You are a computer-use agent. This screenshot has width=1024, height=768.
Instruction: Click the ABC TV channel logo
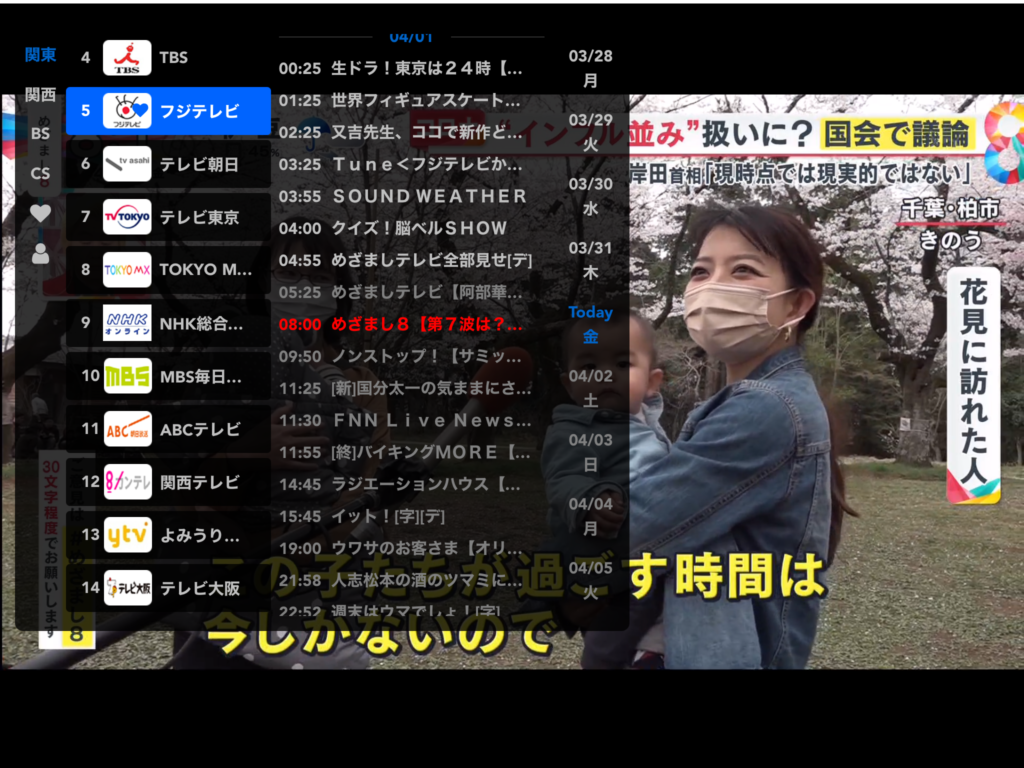click(x=127, y=429)
